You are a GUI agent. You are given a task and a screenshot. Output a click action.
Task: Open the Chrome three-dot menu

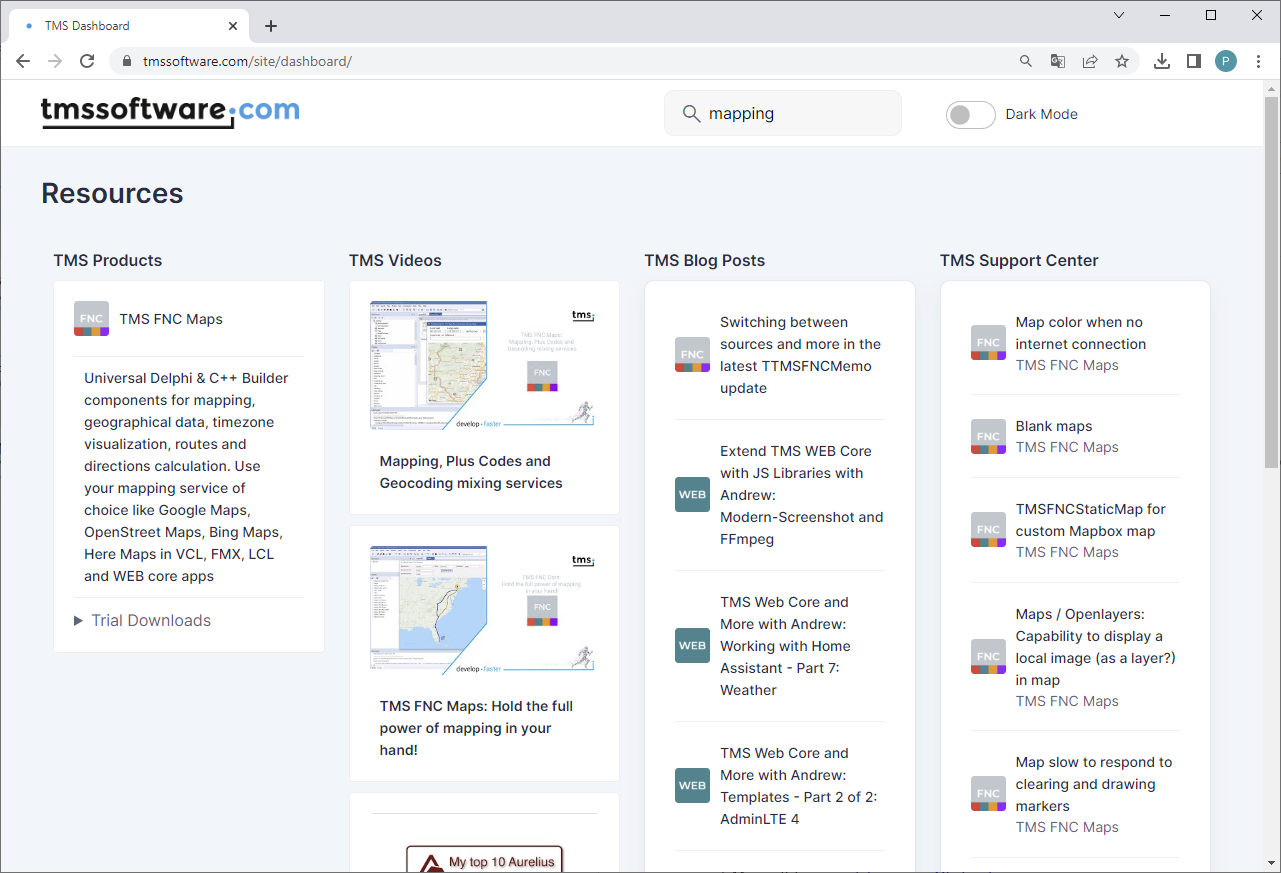click(1258, 61)
